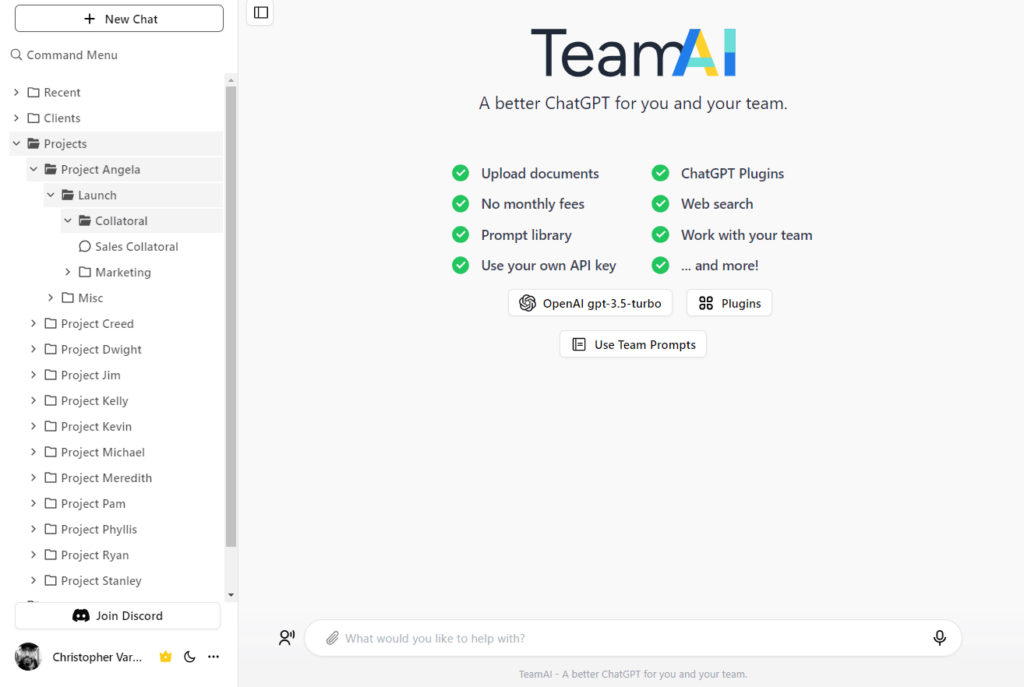Select the Sales Collatoral chat label
The width and height of the screenshot is (1024, 687).
pos(136,247)
